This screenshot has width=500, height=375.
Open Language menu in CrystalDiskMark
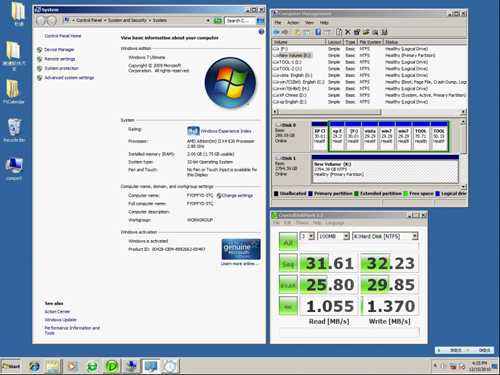[x=335, y=223]
